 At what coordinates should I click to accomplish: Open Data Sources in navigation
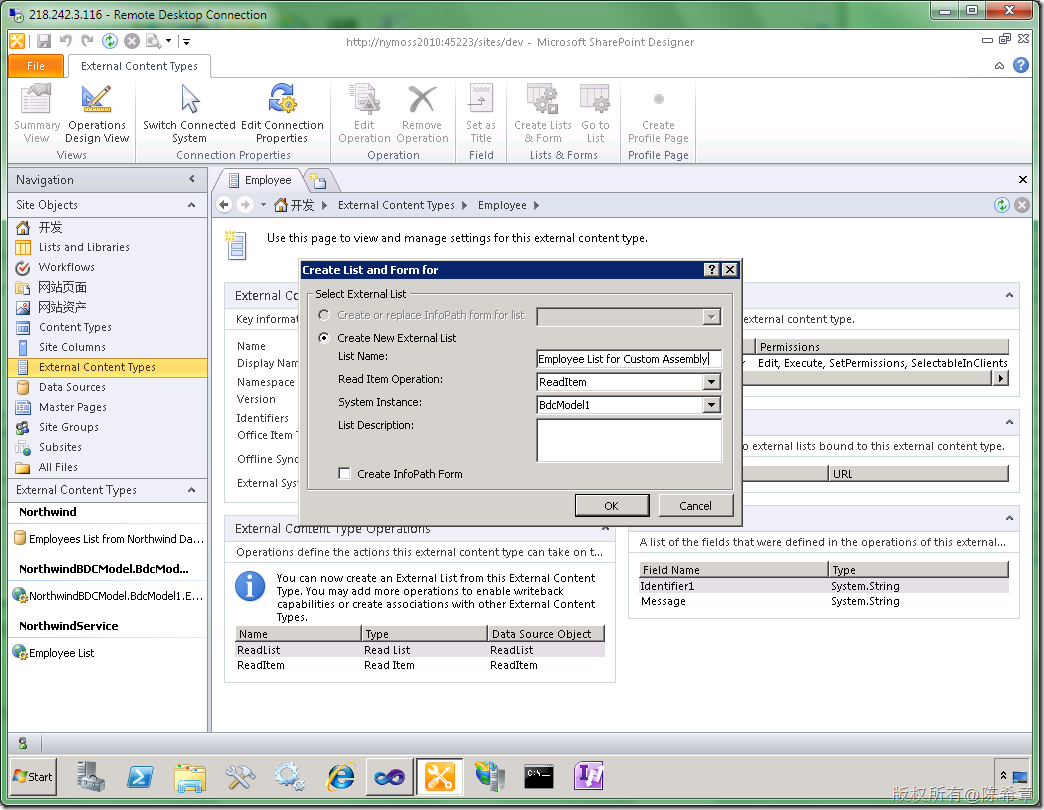tap(72, 387)
